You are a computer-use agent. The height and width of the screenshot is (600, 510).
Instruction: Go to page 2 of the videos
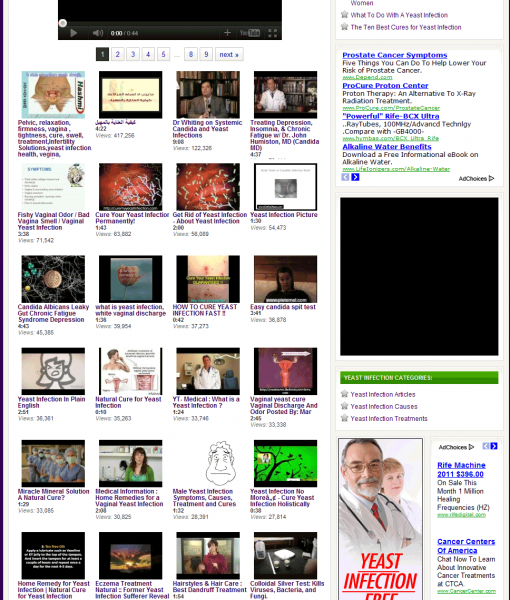click(x=117, y=54)
